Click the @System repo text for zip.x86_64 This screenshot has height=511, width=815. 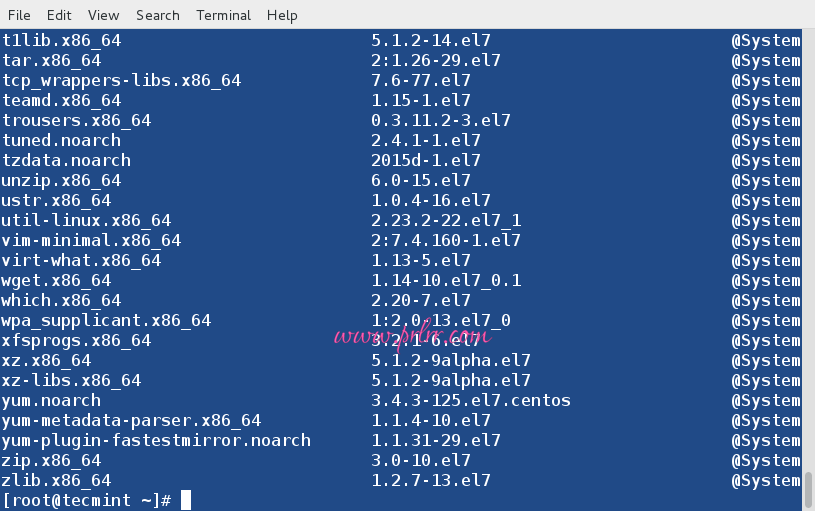pyautogui.click(x=765, y=460)
